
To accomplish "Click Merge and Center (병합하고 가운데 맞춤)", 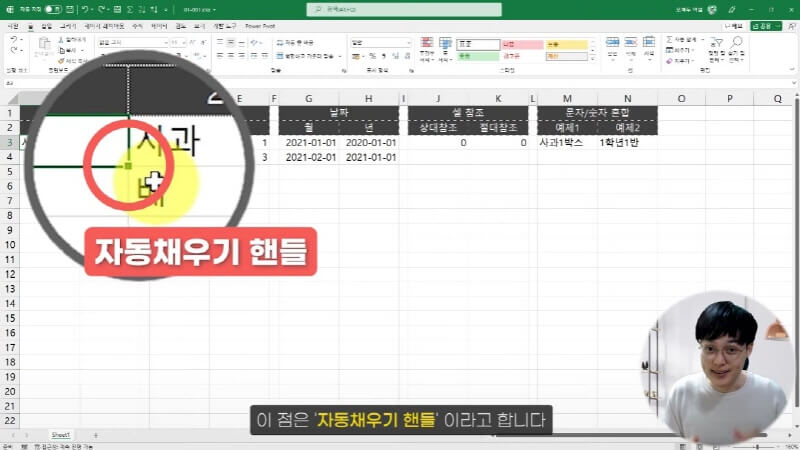I will pos(305,56).
